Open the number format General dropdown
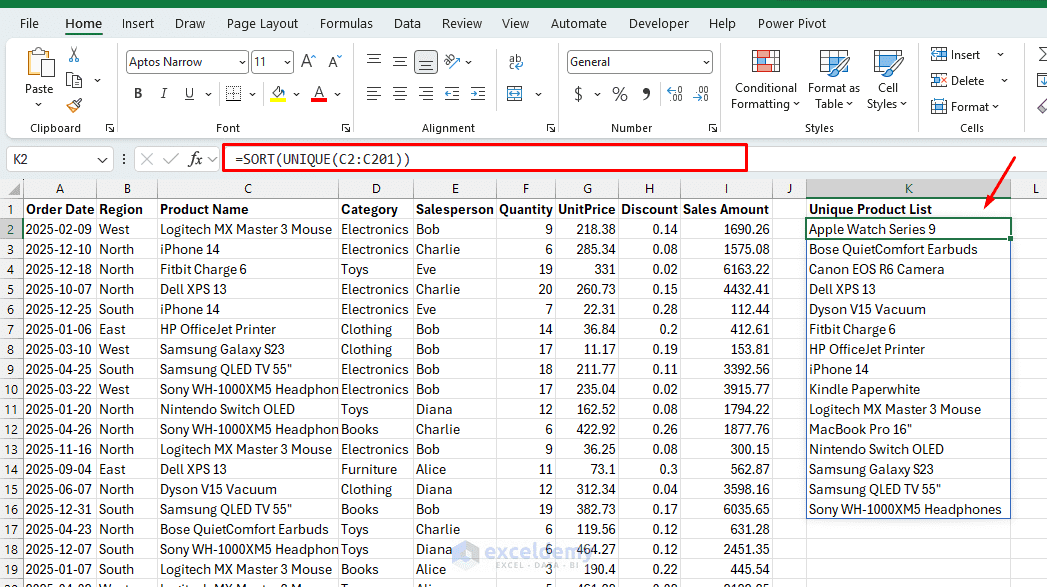The image size is (1047, 587). click(x=706, y=62)
